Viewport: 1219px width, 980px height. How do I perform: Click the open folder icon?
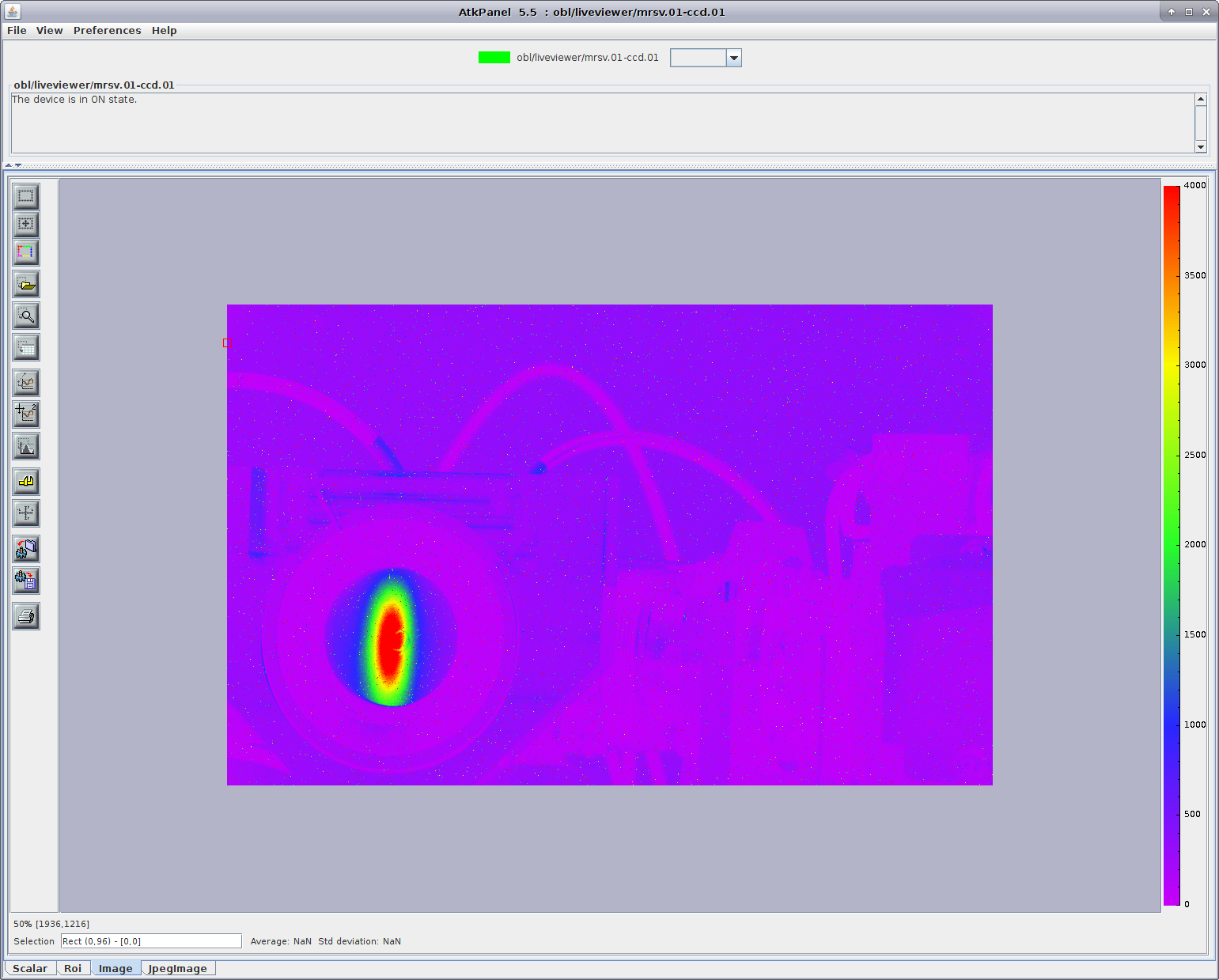pyautogui.click(x=26, y=284)
